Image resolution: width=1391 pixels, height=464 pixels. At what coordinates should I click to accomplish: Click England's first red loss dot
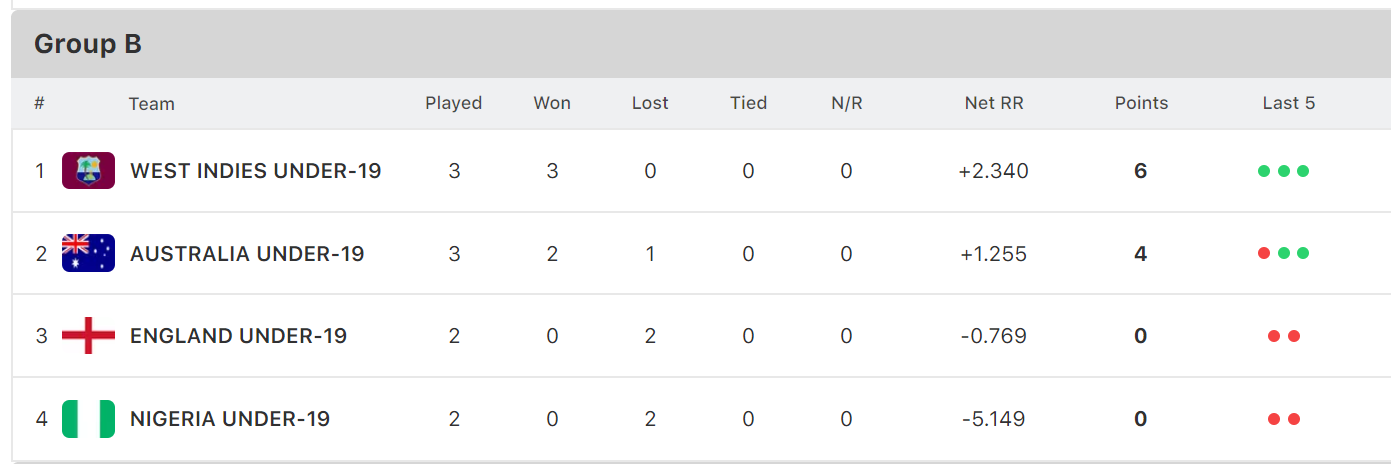[x=1274, y=336]
